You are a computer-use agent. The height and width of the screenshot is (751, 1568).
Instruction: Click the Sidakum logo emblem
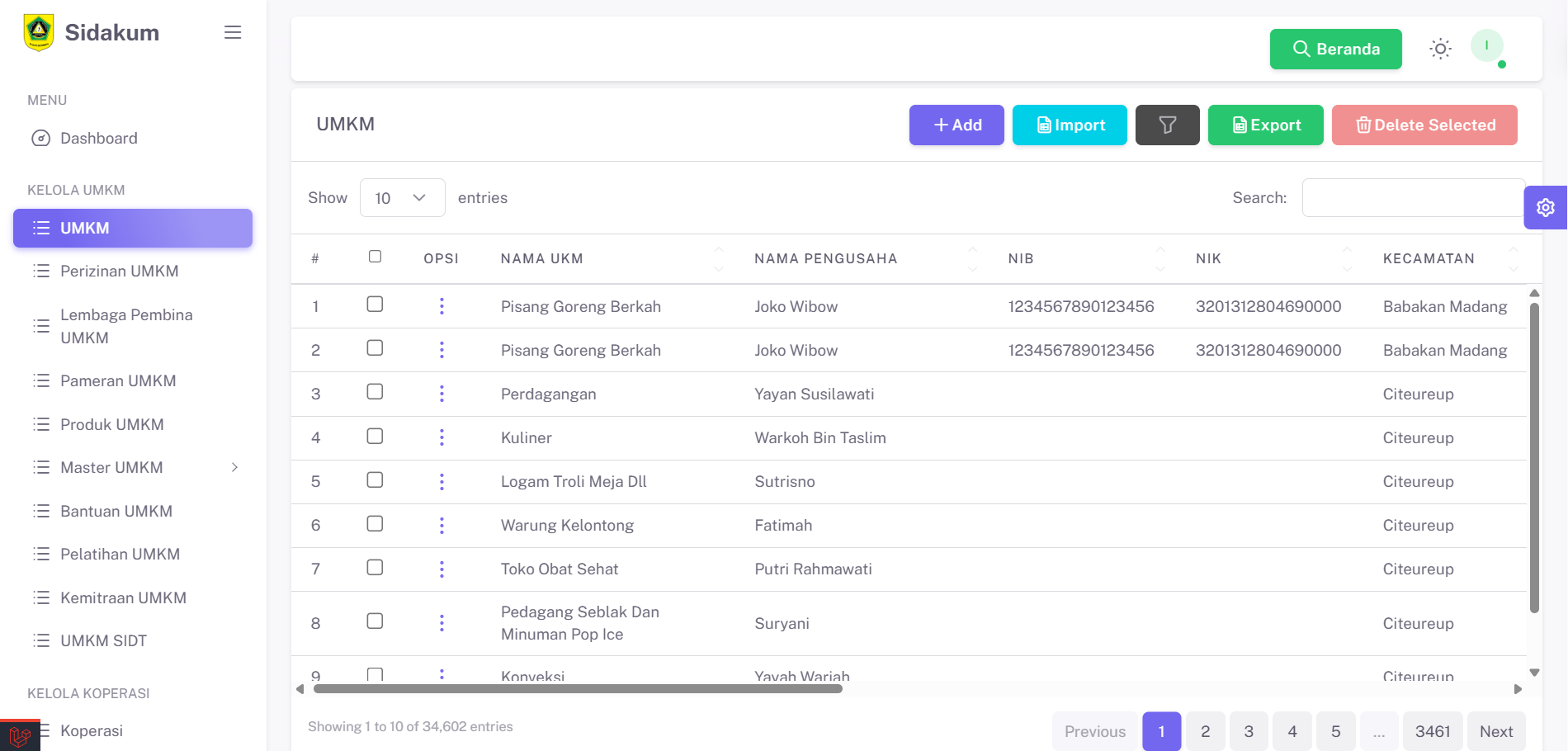point(39,32)
